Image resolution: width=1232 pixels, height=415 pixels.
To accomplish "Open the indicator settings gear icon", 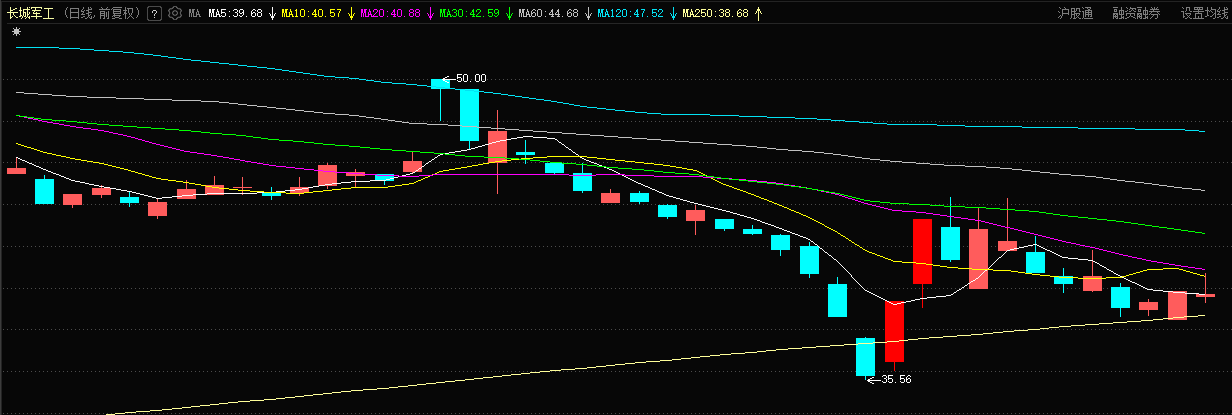I will [175, 14].
